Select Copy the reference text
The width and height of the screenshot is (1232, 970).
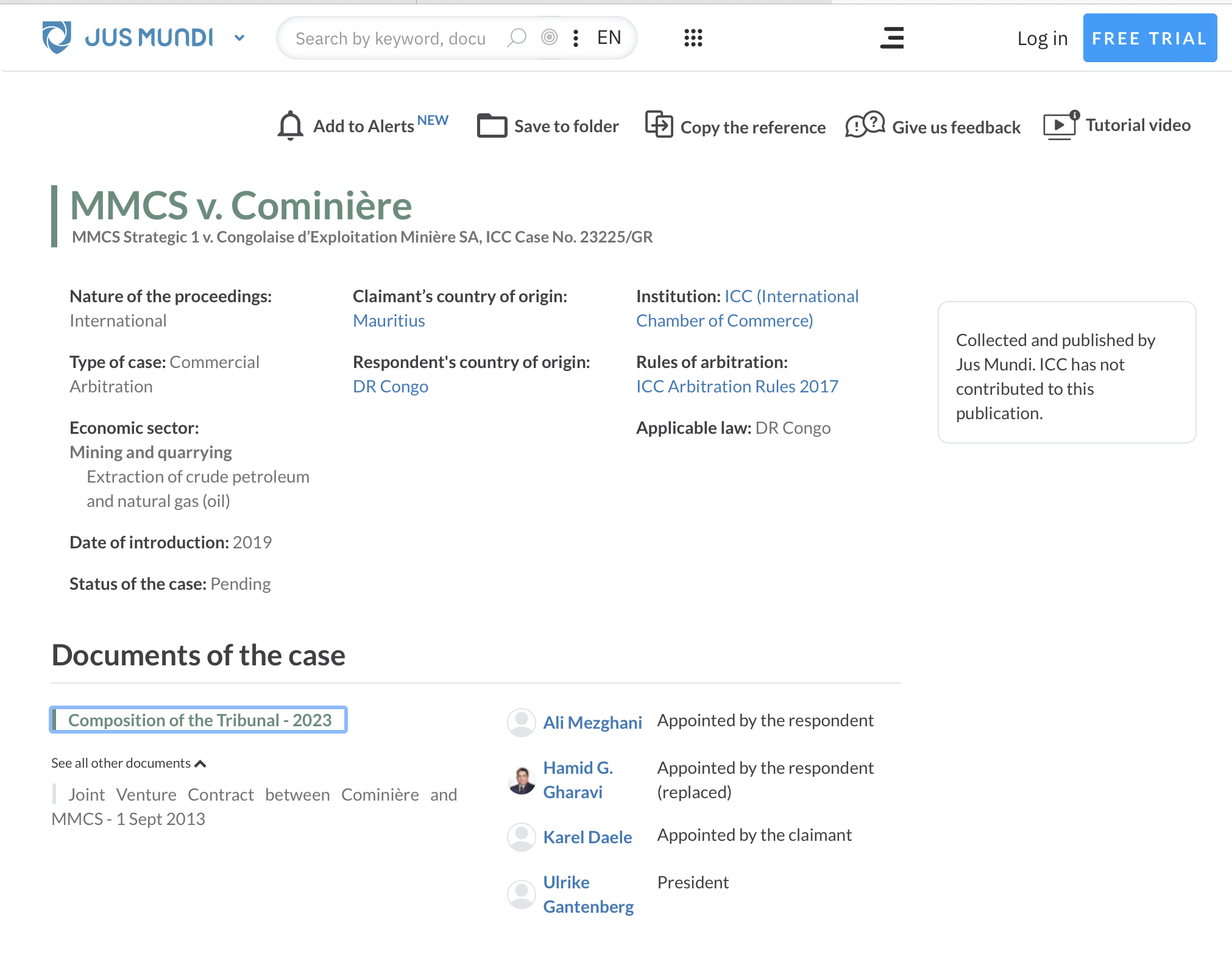click(753, 127)
